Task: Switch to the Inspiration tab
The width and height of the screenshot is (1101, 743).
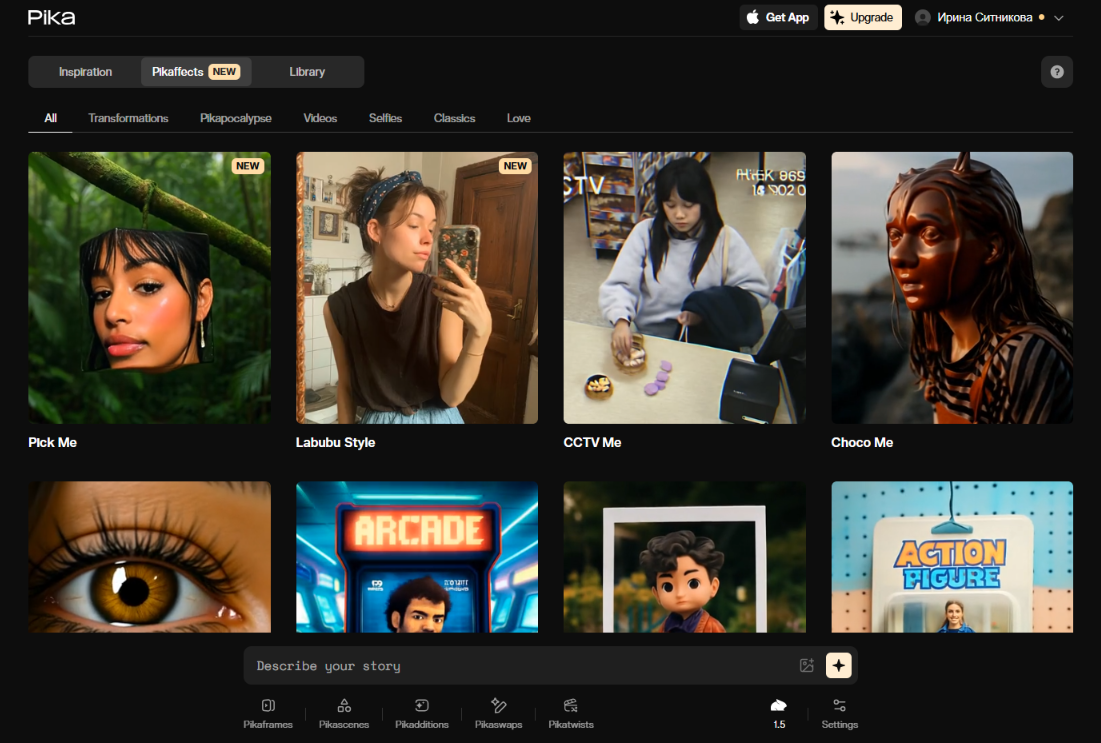Action: 85,72
